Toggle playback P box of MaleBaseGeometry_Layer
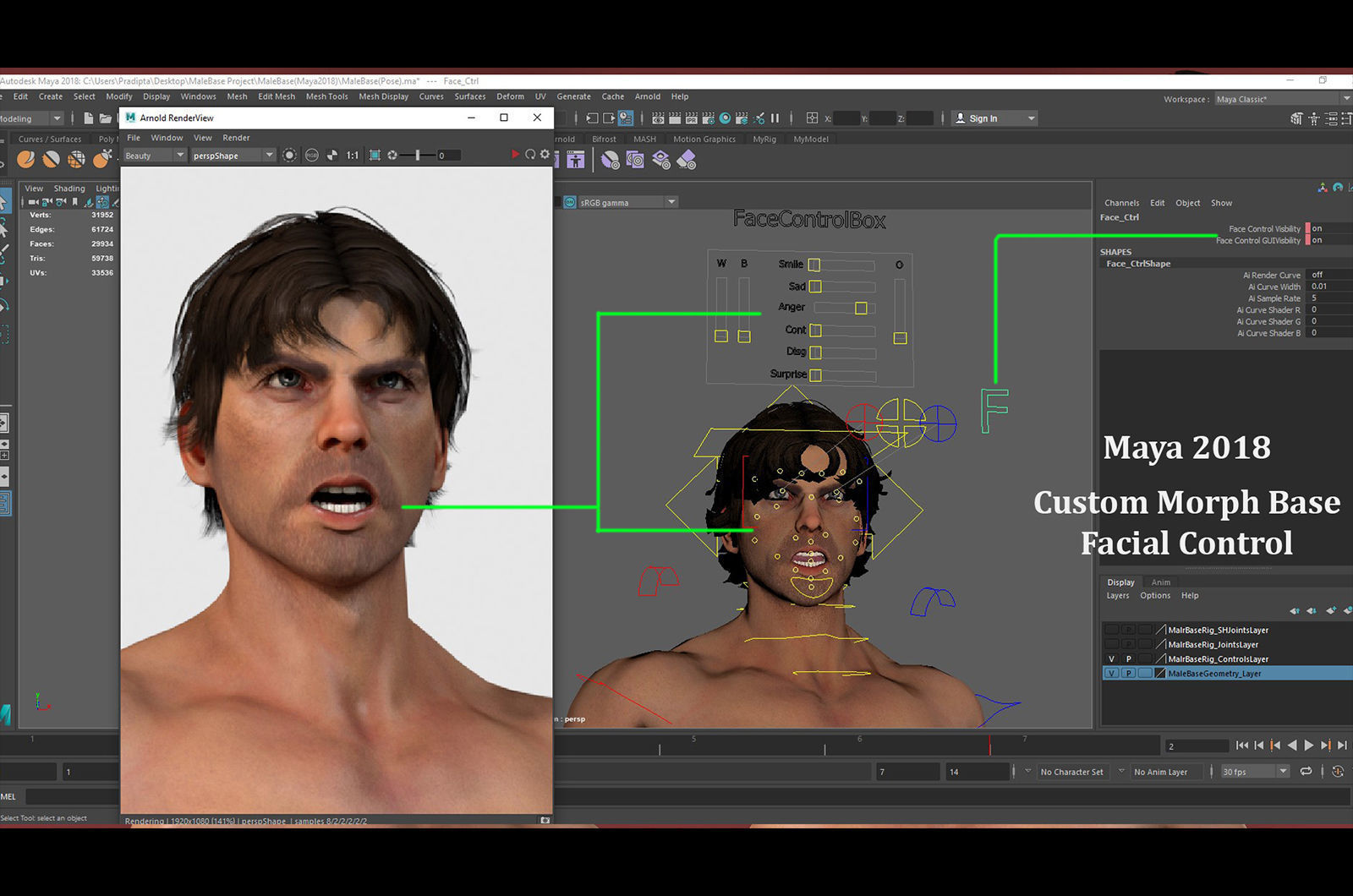 click(1128, 673)
